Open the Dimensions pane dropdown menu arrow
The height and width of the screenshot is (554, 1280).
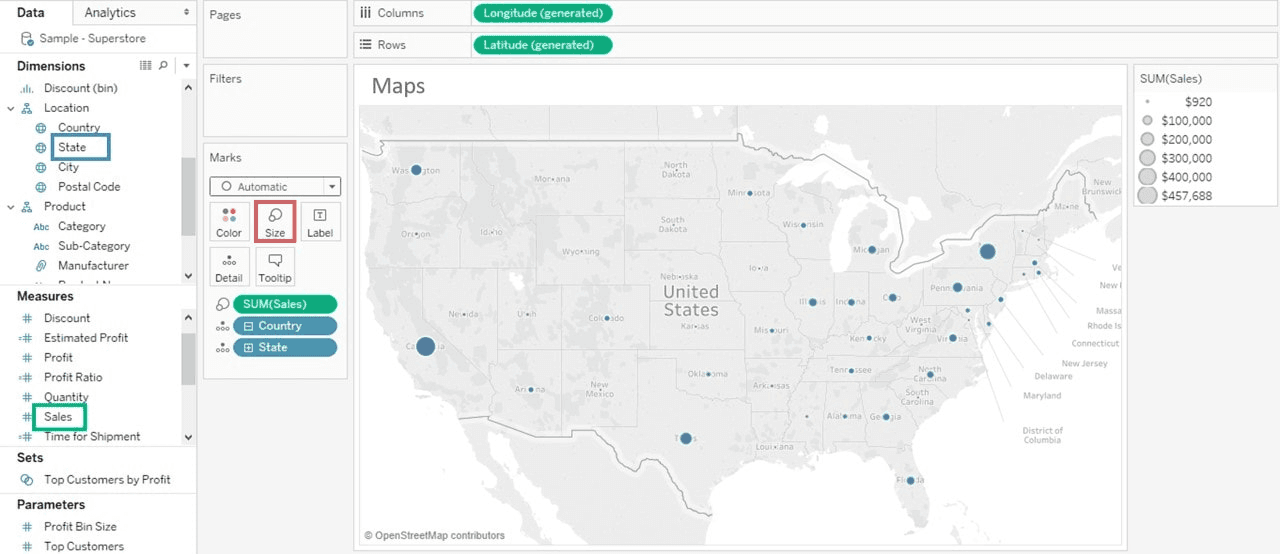click(186, 66)
